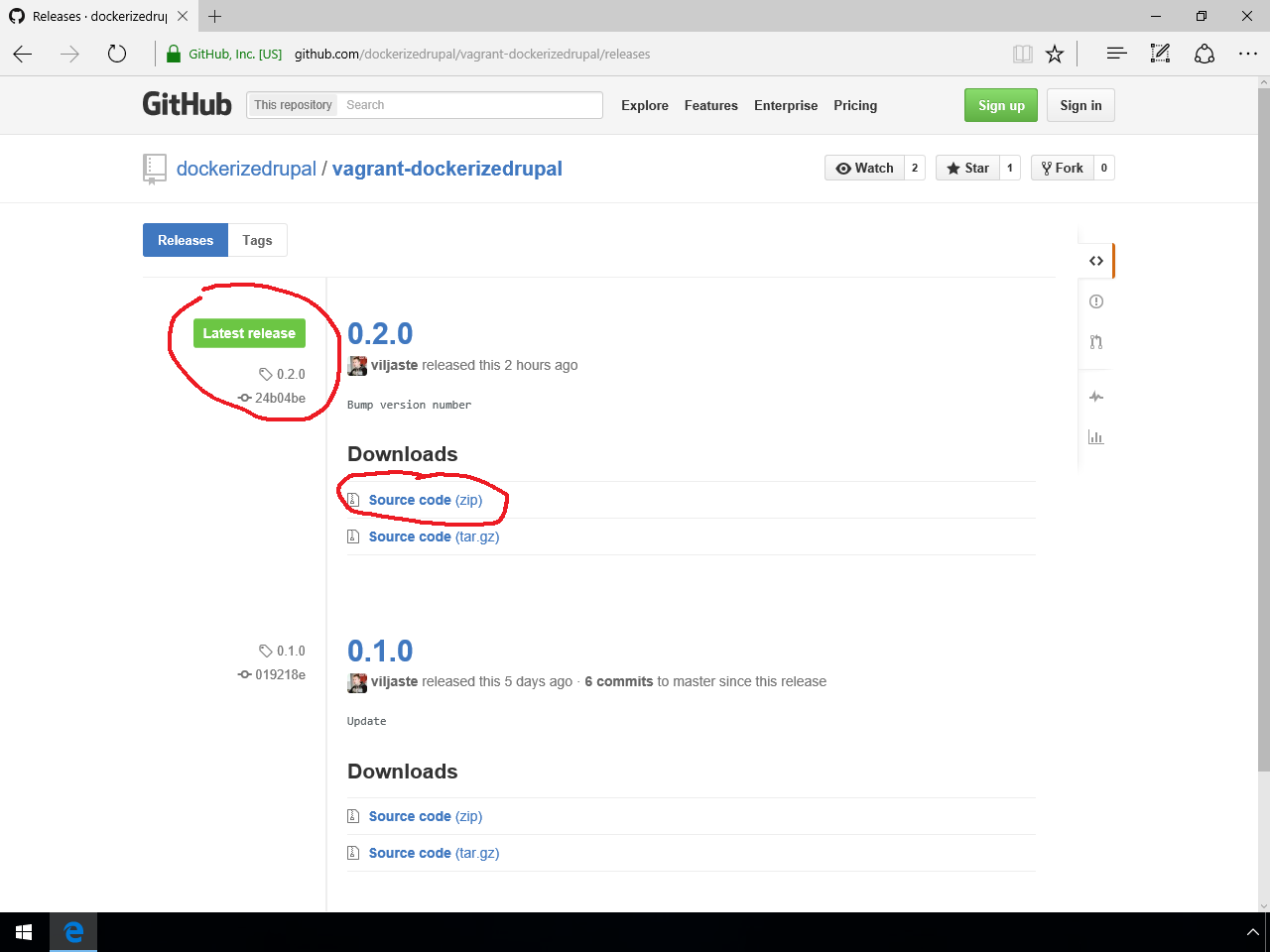Image resolution: width=1270 pixels, height=952 pixels.
Task: Click the browser forward arrow
Action: point(69,54)
